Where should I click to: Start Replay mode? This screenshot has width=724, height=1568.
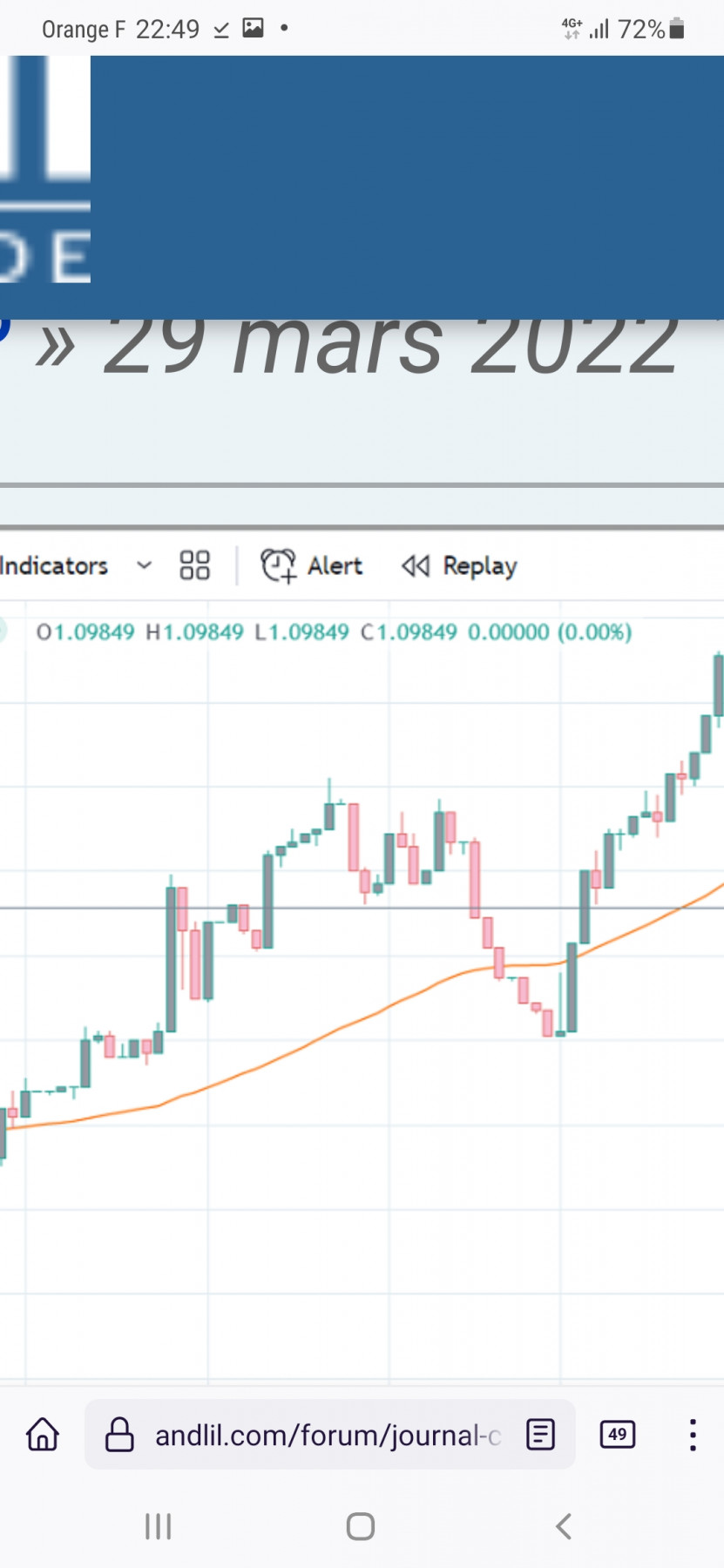click(459, 566)
